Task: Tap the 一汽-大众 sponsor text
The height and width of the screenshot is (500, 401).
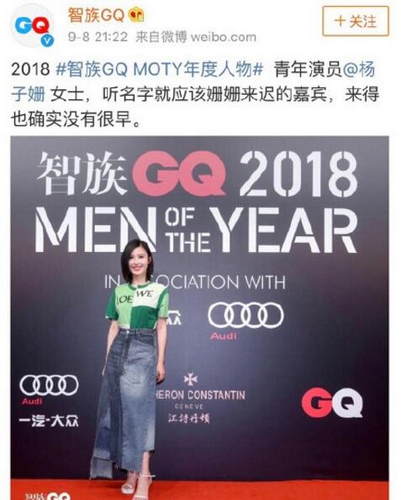Action: click(x=49, y=422)
